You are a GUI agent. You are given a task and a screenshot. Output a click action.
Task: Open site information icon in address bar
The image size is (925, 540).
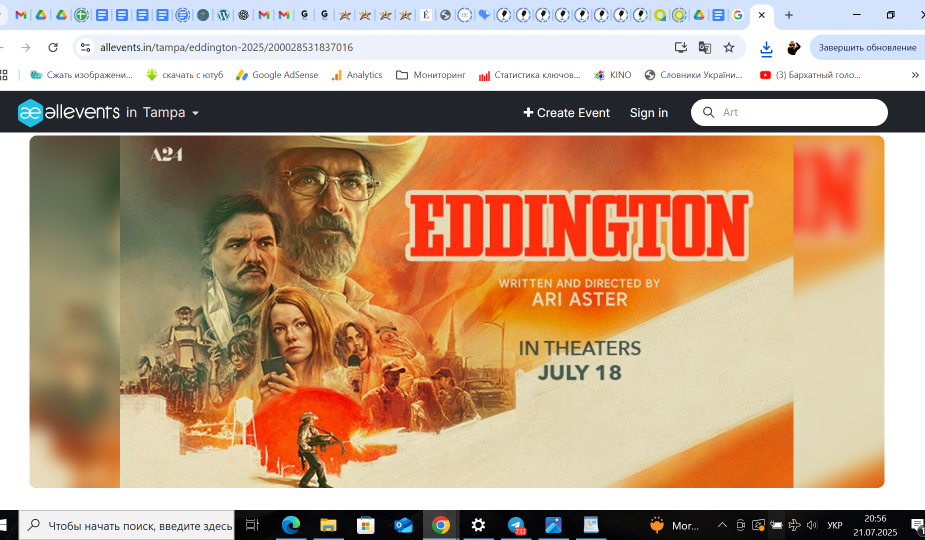tap(86, 47)
